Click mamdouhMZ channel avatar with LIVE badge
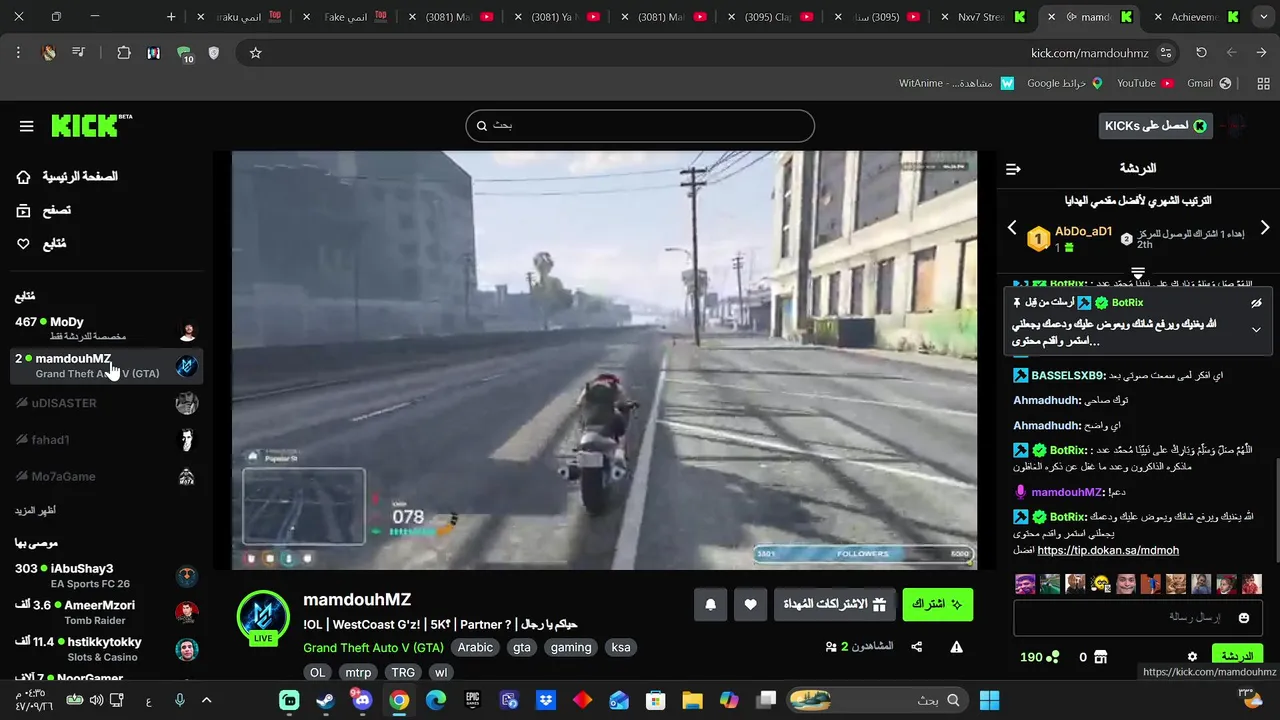The width and height of the screenshot is (1280, 720). click(263, 617)
